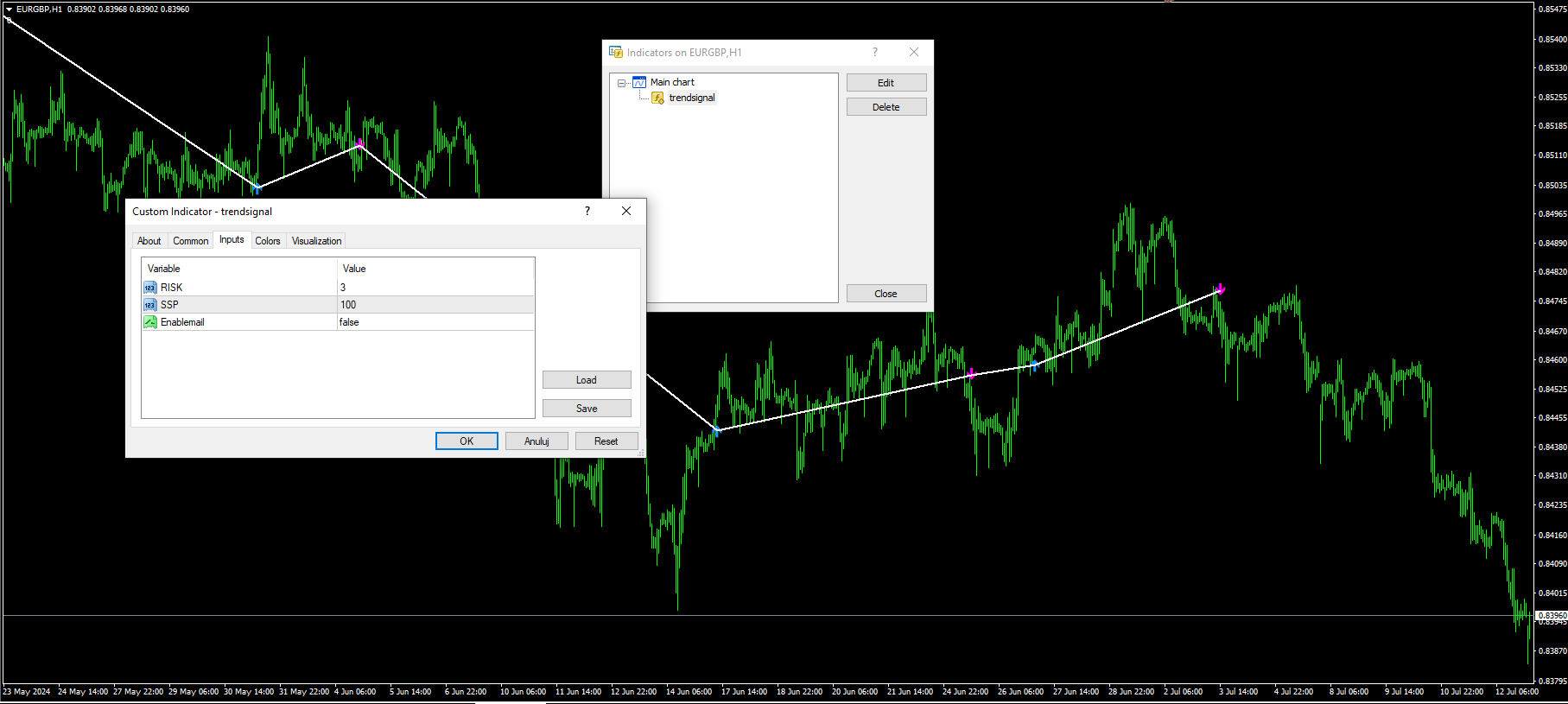Click the Enablemail boolean variable icon
The width and height of the screenshot is (1568, 704).
150,322
